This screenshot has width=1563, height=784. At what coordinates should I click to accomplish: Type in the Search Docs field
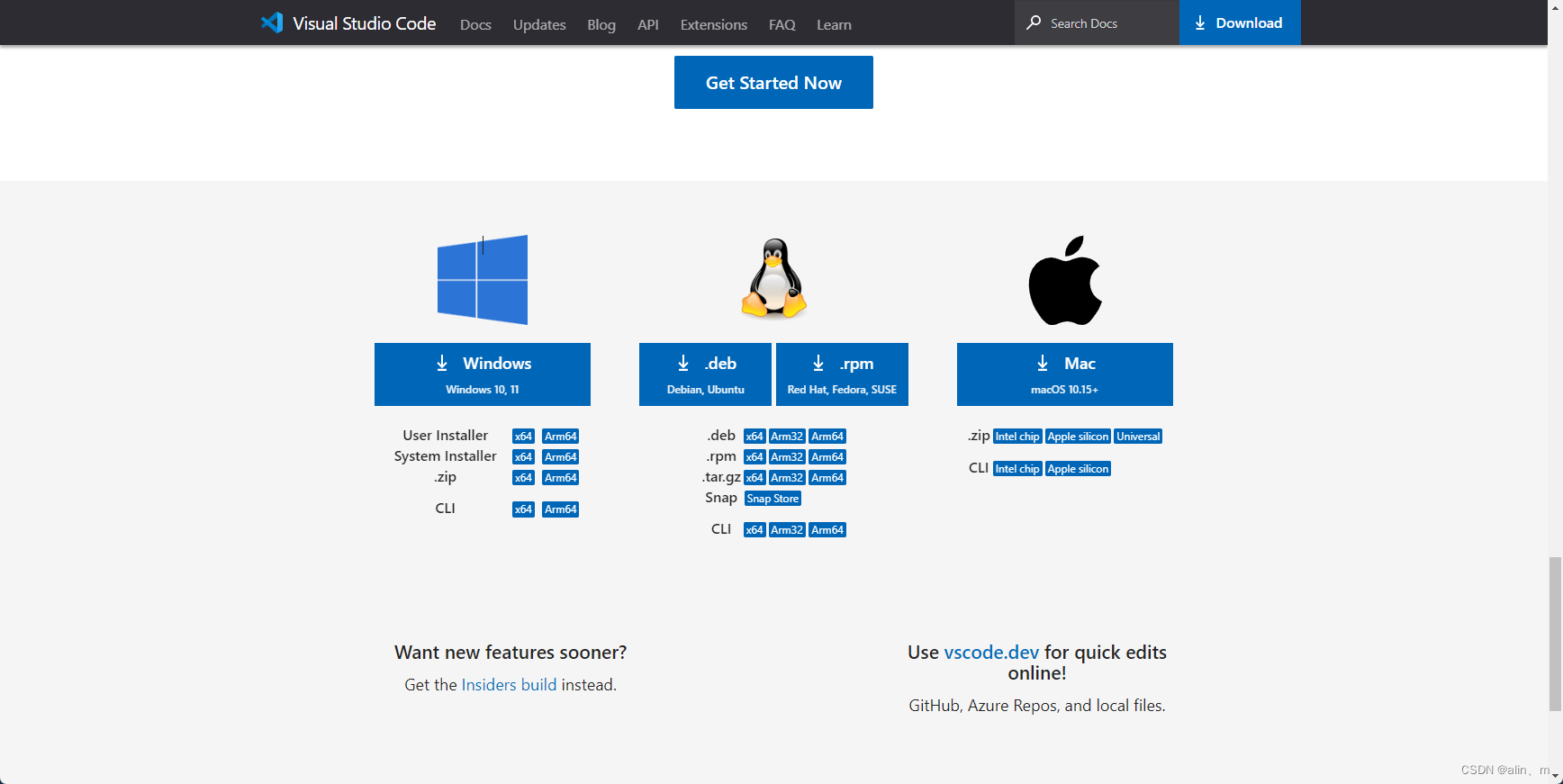(x=1107, y=23)
